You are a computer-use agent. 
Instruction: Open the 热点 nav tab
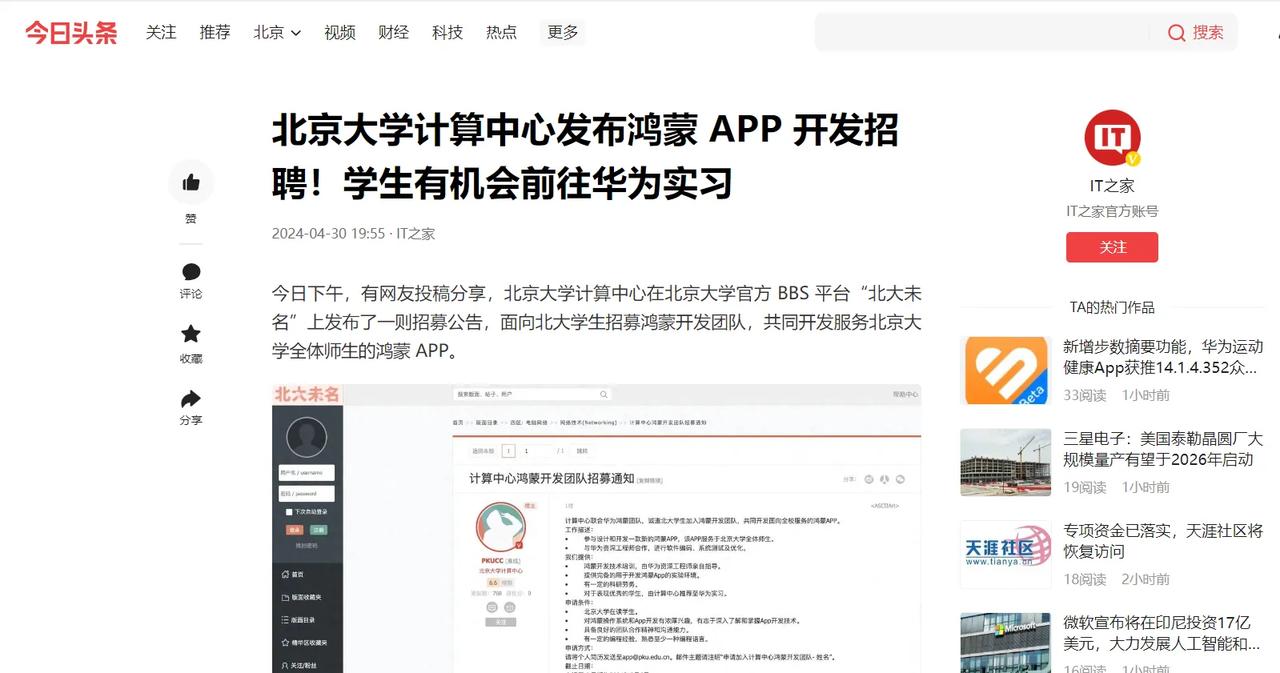point(502,33)
